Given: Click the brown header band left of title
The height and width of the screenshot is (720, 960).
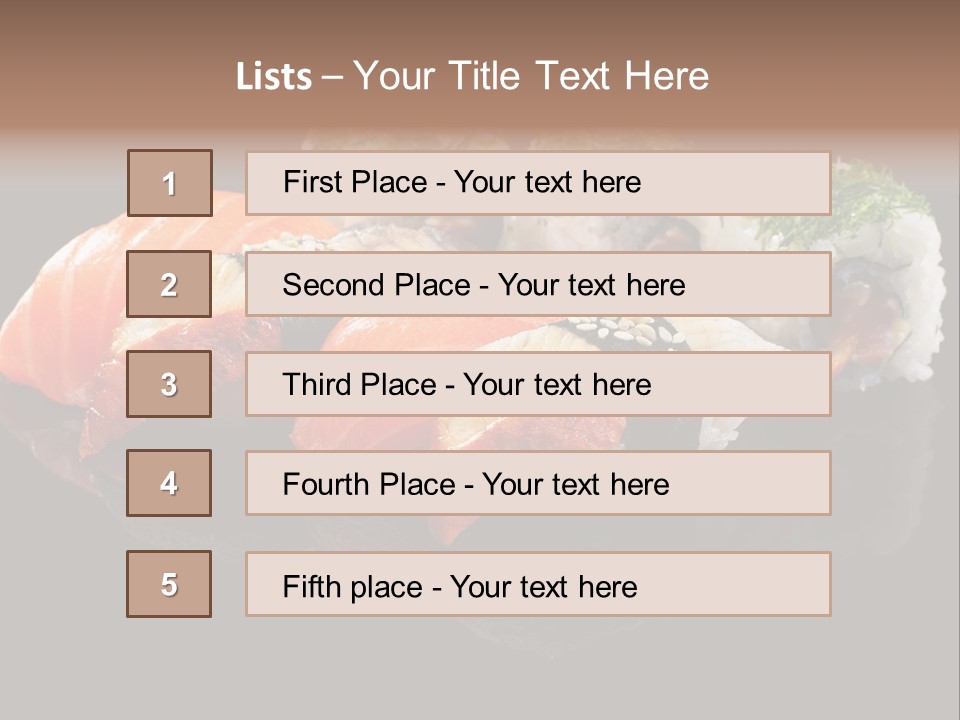Looking at the screenshot, I should point(116,67).
